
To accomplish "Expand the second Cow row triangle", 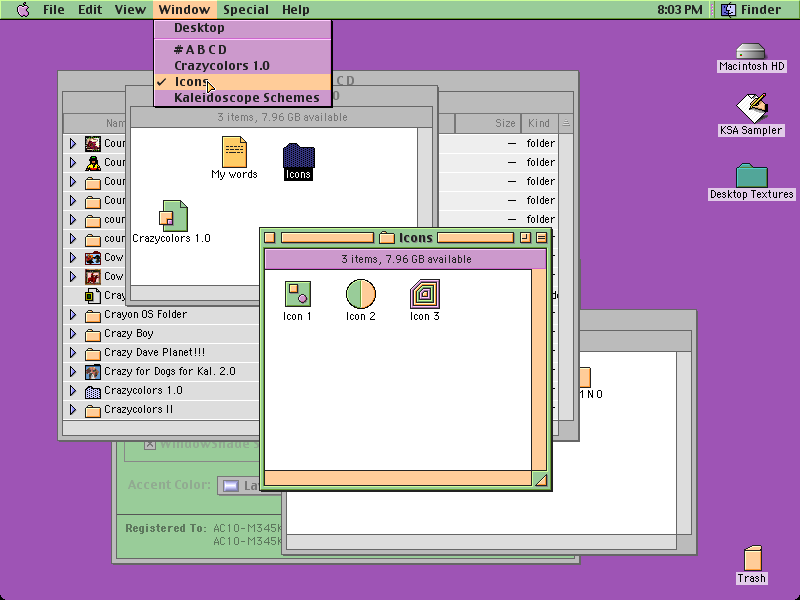I will 73,277.
